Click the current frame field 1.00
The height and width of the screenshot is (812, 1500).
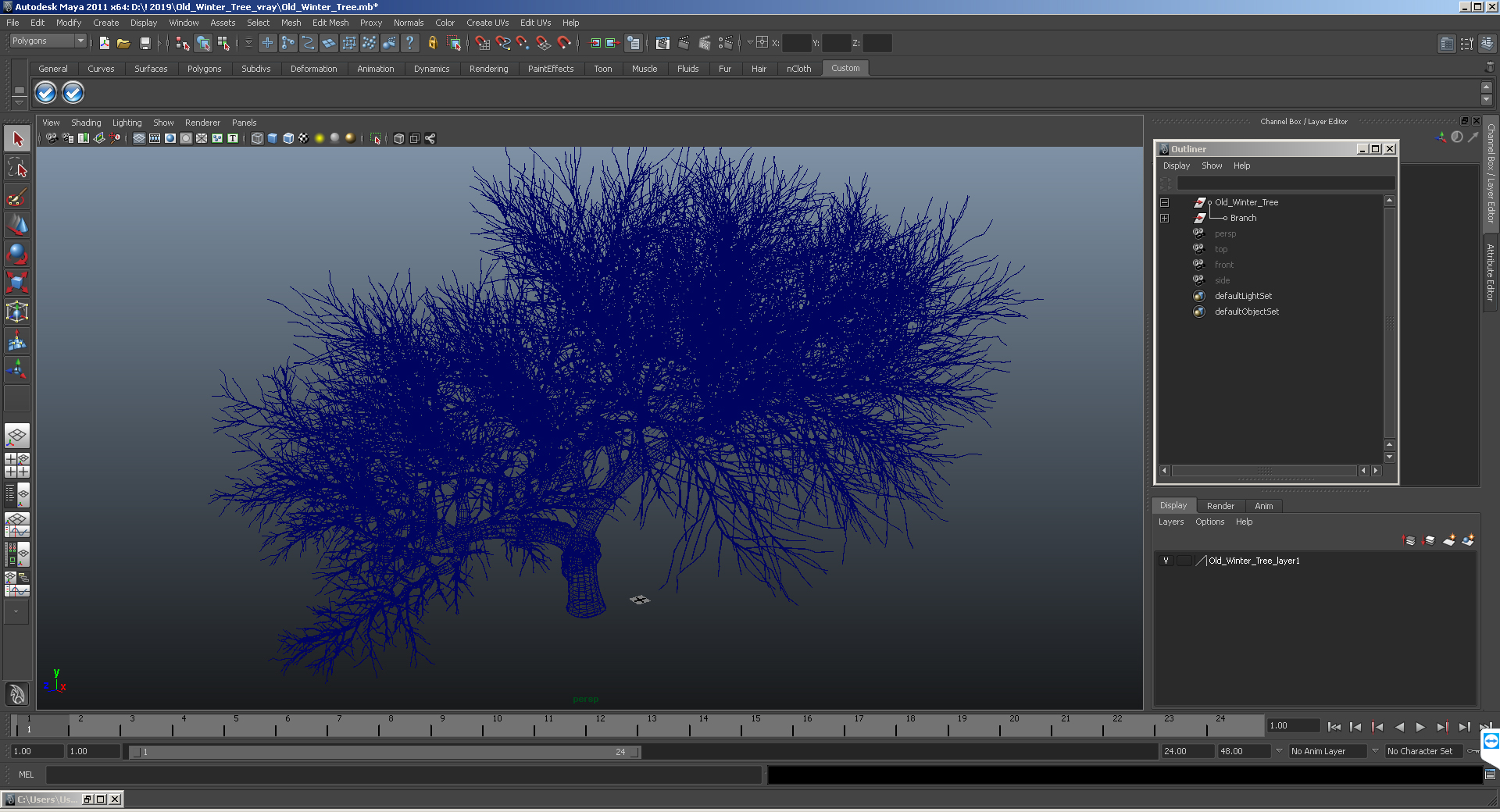(1293, 725)
